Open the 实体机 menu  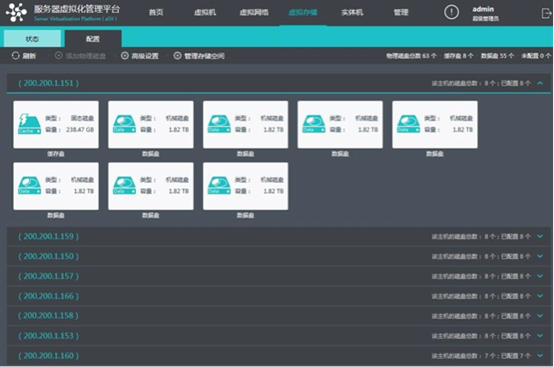coord(352,12)
